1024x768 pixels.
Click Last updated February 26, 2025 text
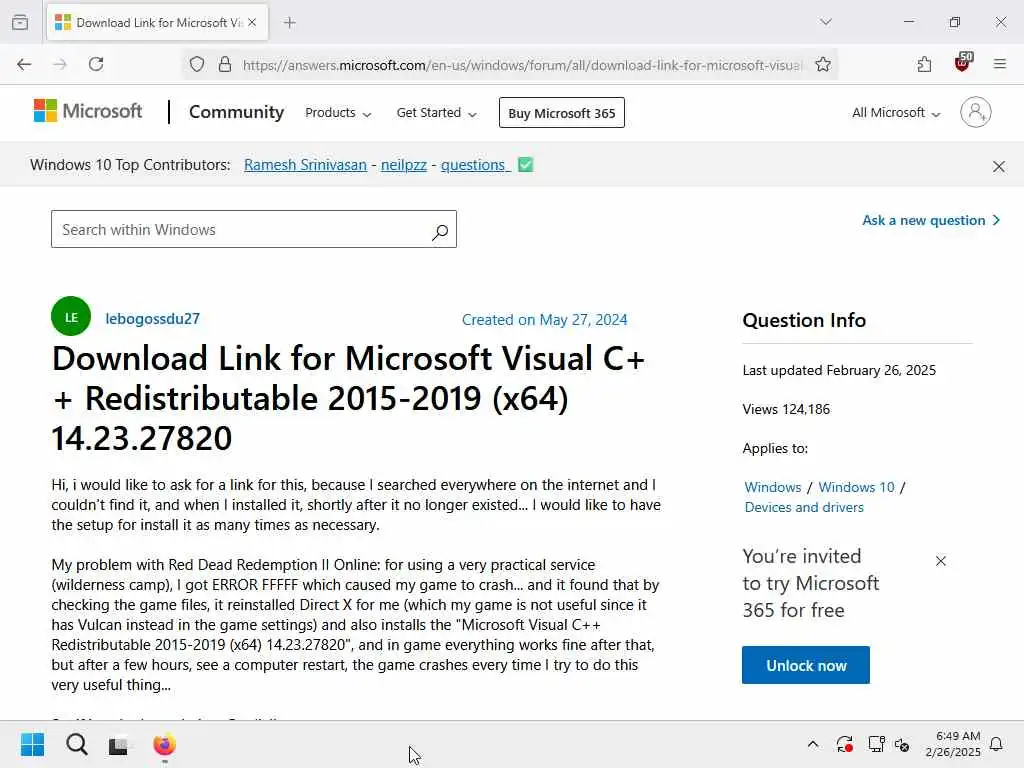click(839, 370)
